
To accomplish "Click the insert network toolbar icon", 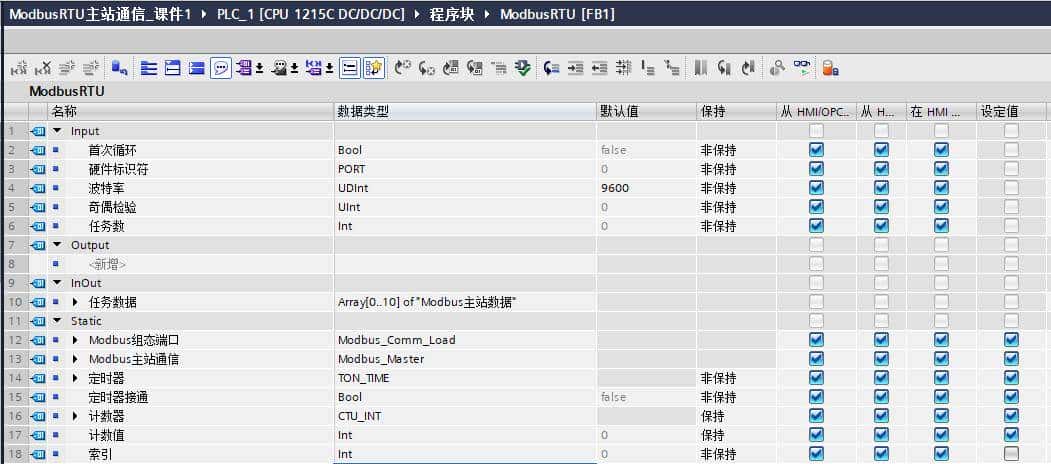I will pyautogui.click(x=21, y=68).
